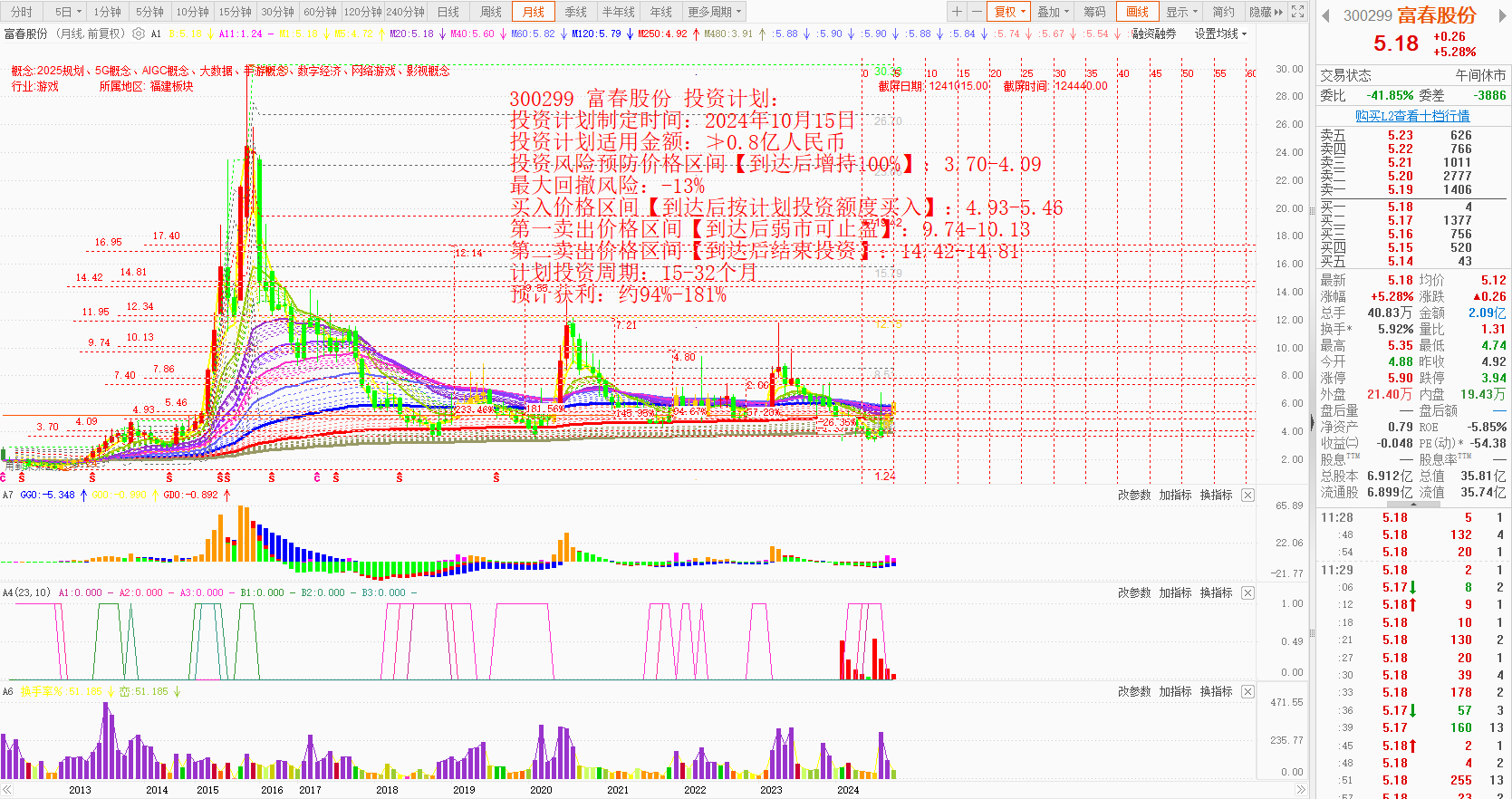Close the A7 indicator panel

(1247, 495)
